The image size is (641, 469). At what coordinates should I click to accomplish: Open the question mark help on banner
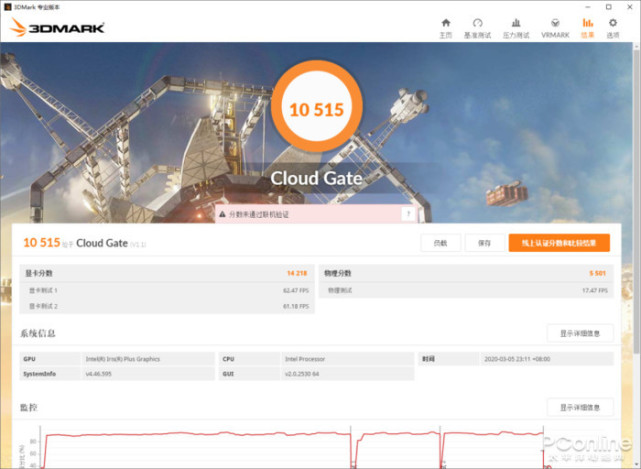408,214
